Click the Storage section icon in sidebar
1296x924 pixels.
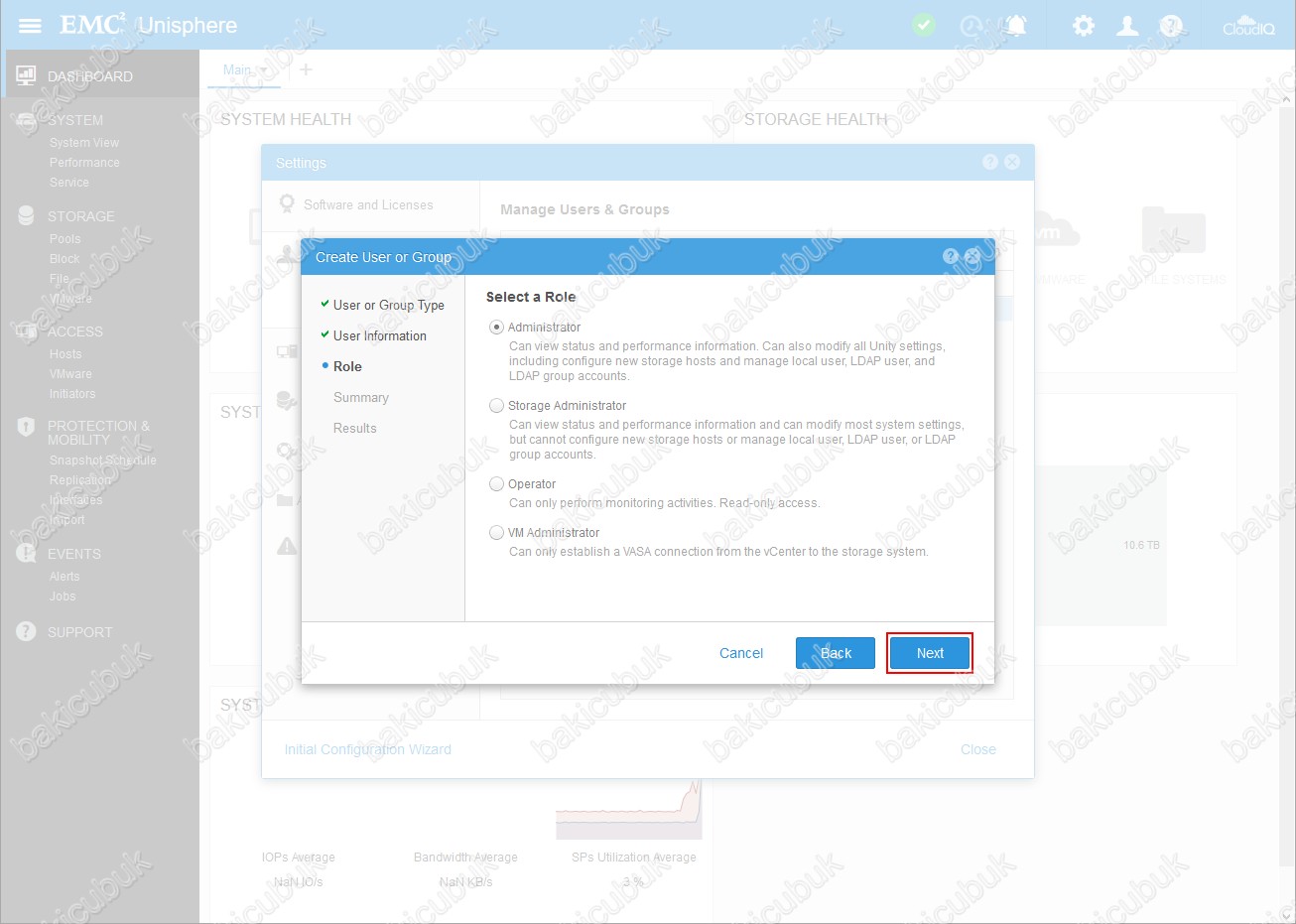27,215
